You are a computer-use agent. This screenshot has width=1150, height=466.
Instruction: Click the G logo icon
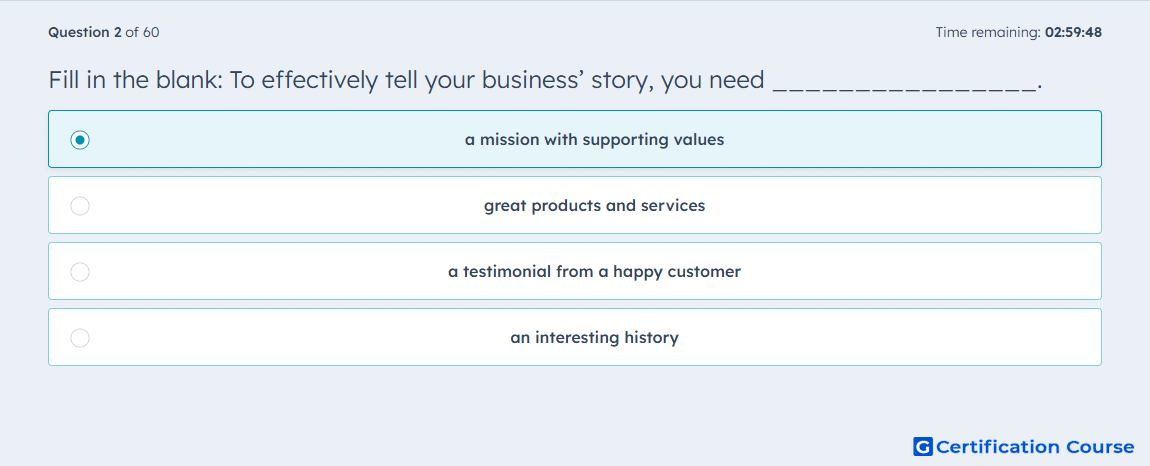pyautogui.click(x=923, y=446)
